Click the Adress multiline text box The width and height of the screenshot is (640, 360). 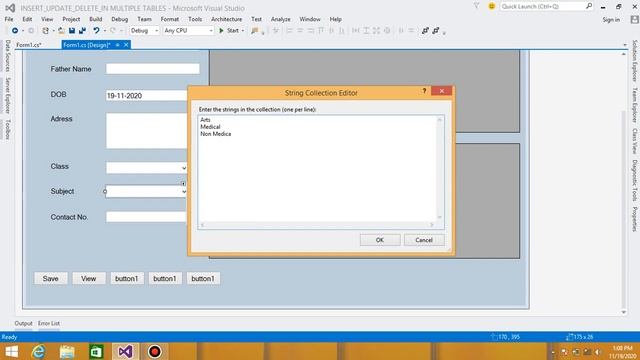(x=147, y=131)
